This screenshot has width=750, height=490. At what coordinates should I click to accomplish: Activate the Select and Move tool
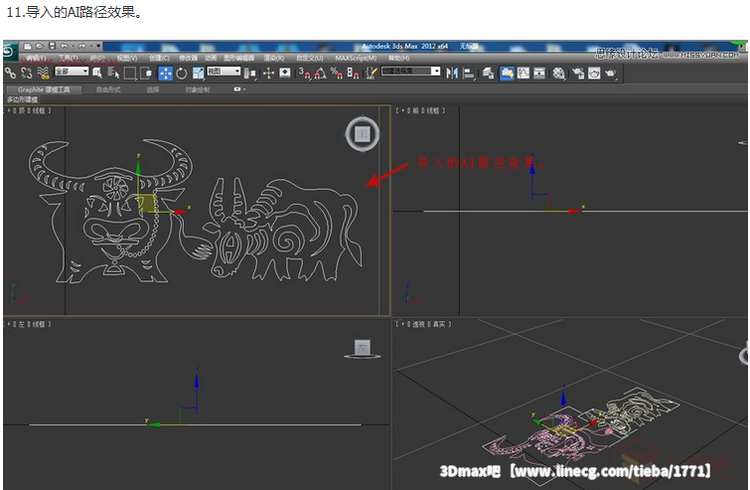click(x=165, y=73)
